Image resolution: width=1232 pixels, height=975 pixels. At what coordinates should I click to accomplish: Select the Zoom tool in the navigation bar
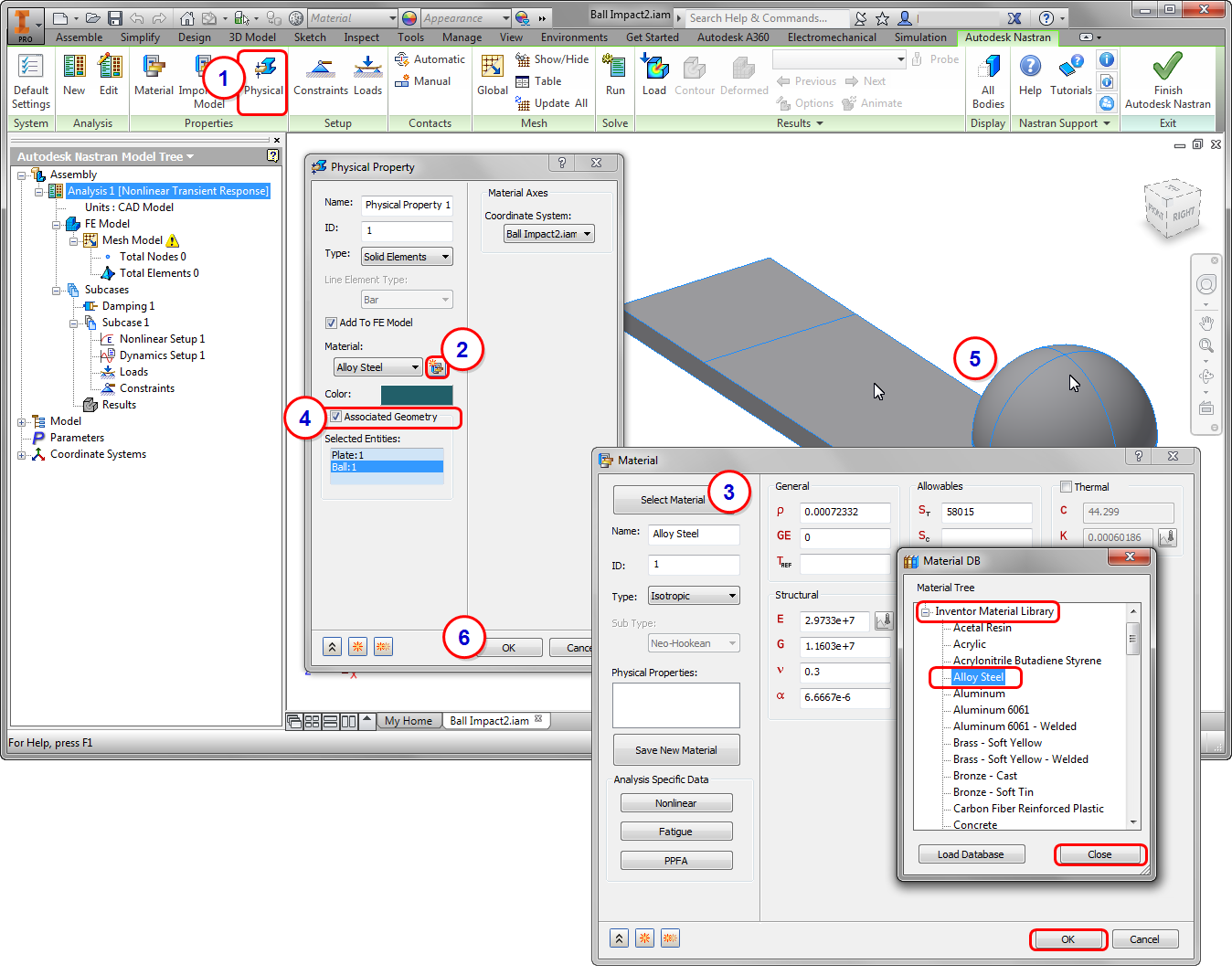click(x=1206, y=346)
